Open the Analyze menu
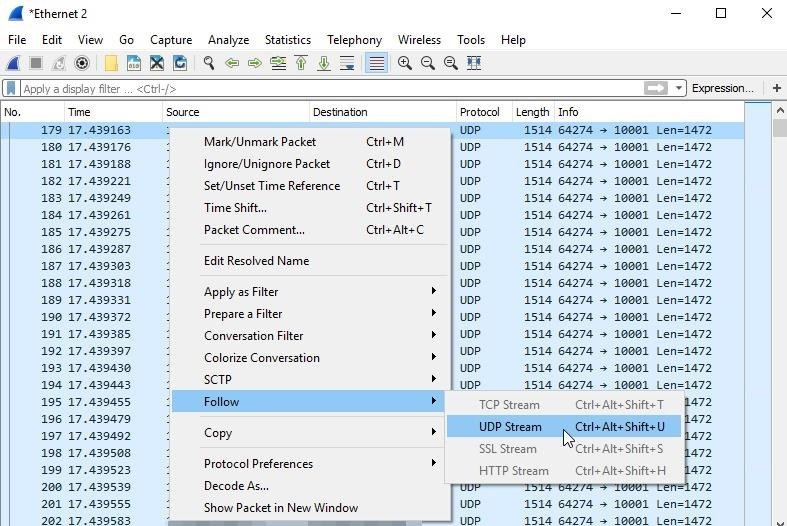Image resolution: width=787 pixels, height=526 pixels. (228, 40)
